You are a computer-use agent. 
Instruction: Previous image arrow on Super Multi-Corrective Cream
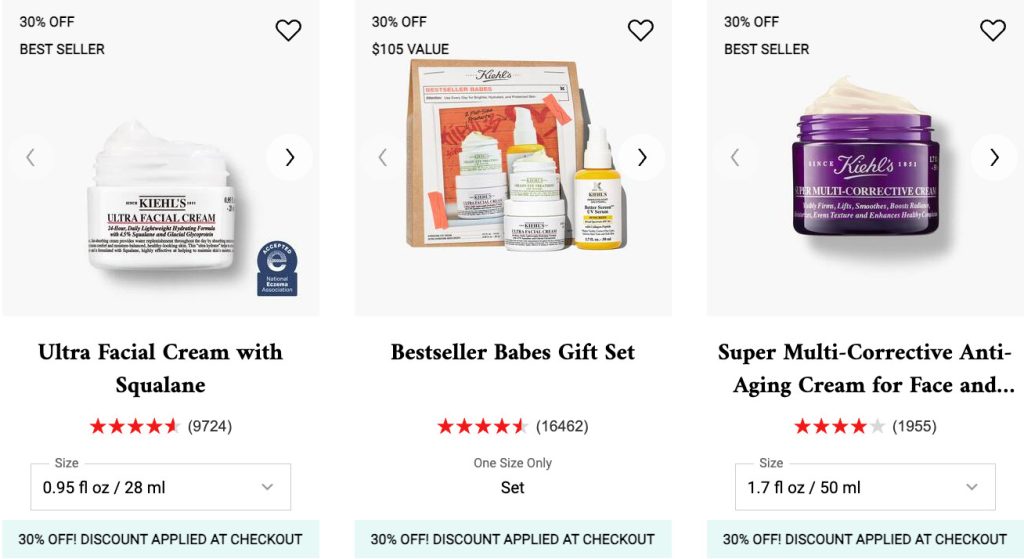(x=735, y=157)
